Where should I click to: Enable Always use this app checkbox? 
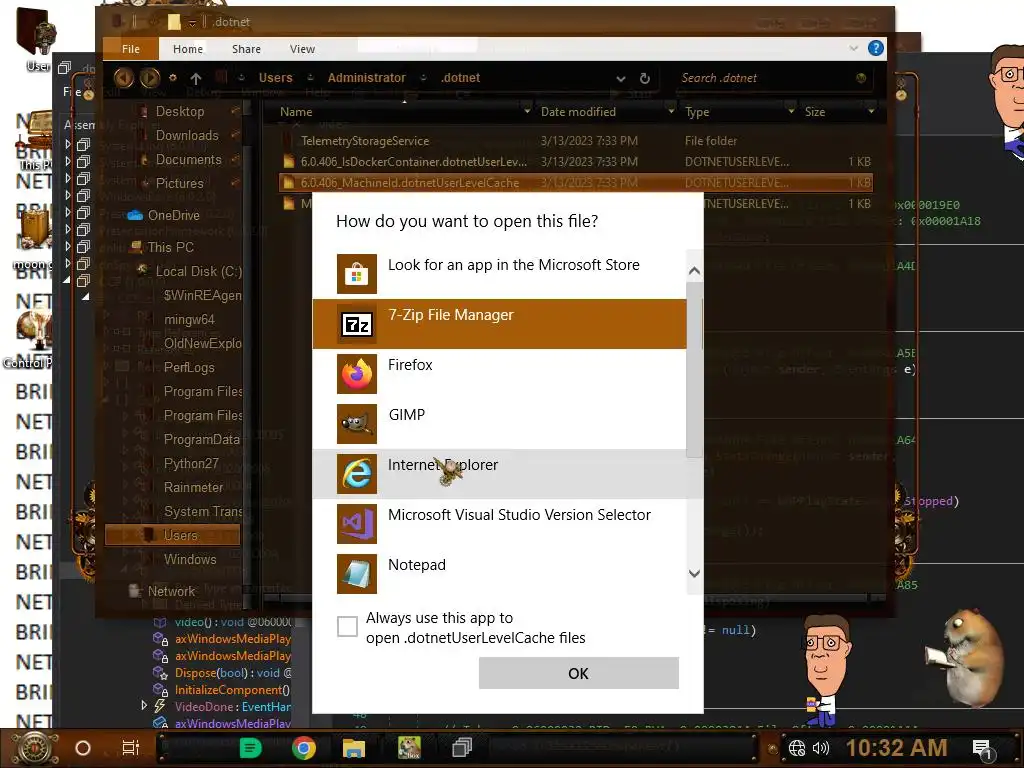pyautogui.click(x=347, y=626)
